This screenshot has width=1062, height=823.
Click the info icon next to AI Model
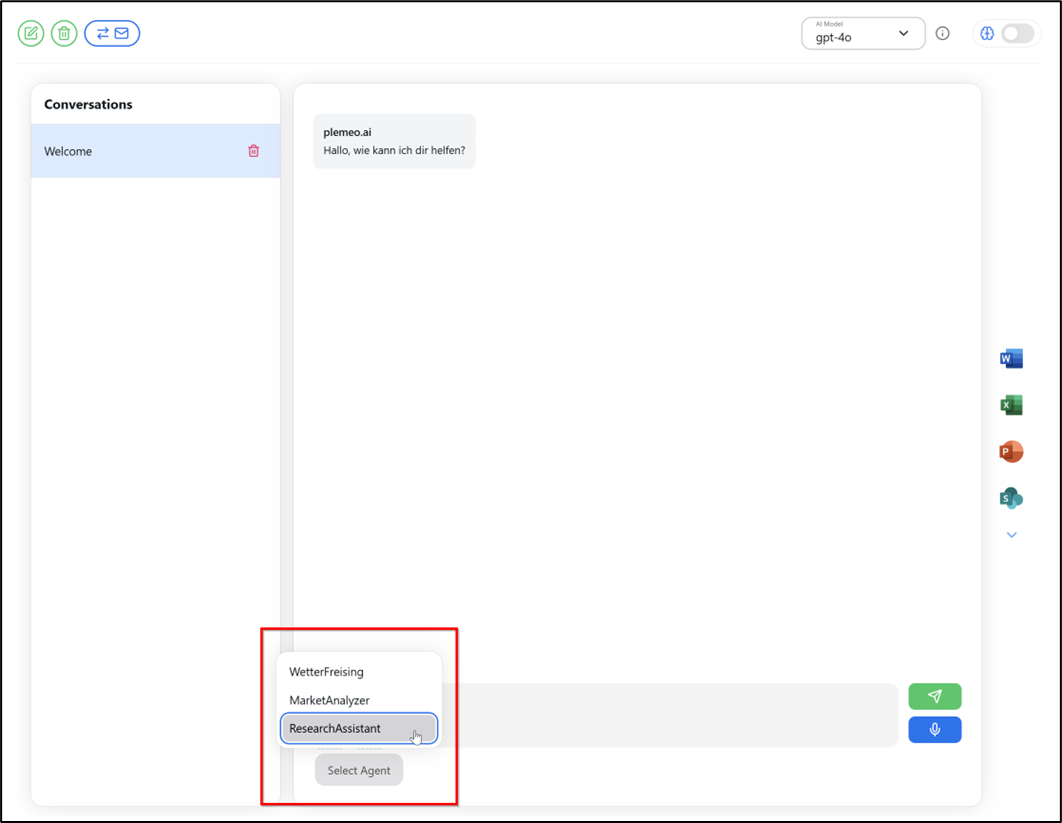coord(942,34)
